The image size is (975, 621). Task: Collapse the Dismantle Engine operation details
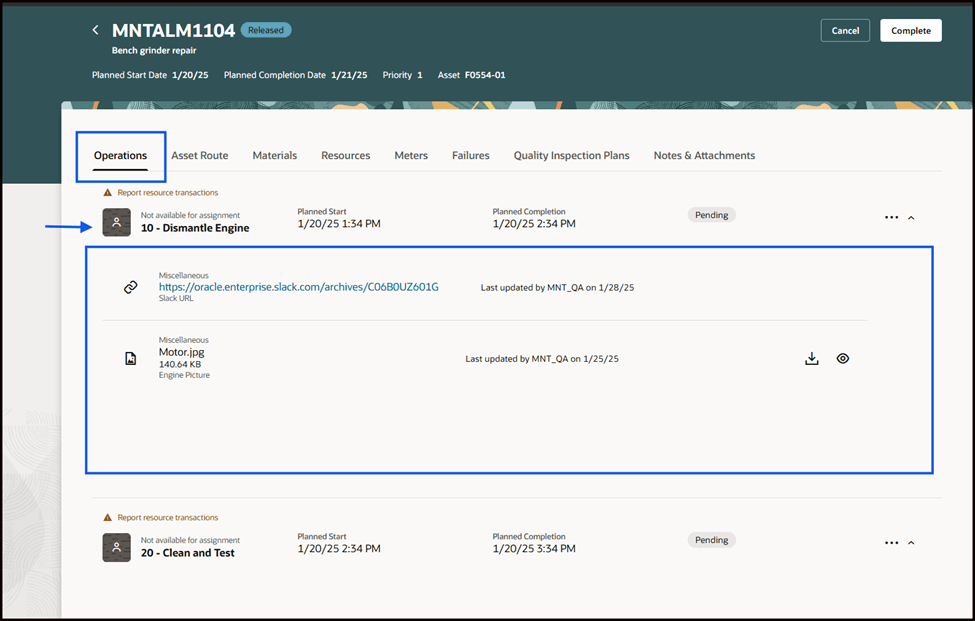(x=910, y=217)
